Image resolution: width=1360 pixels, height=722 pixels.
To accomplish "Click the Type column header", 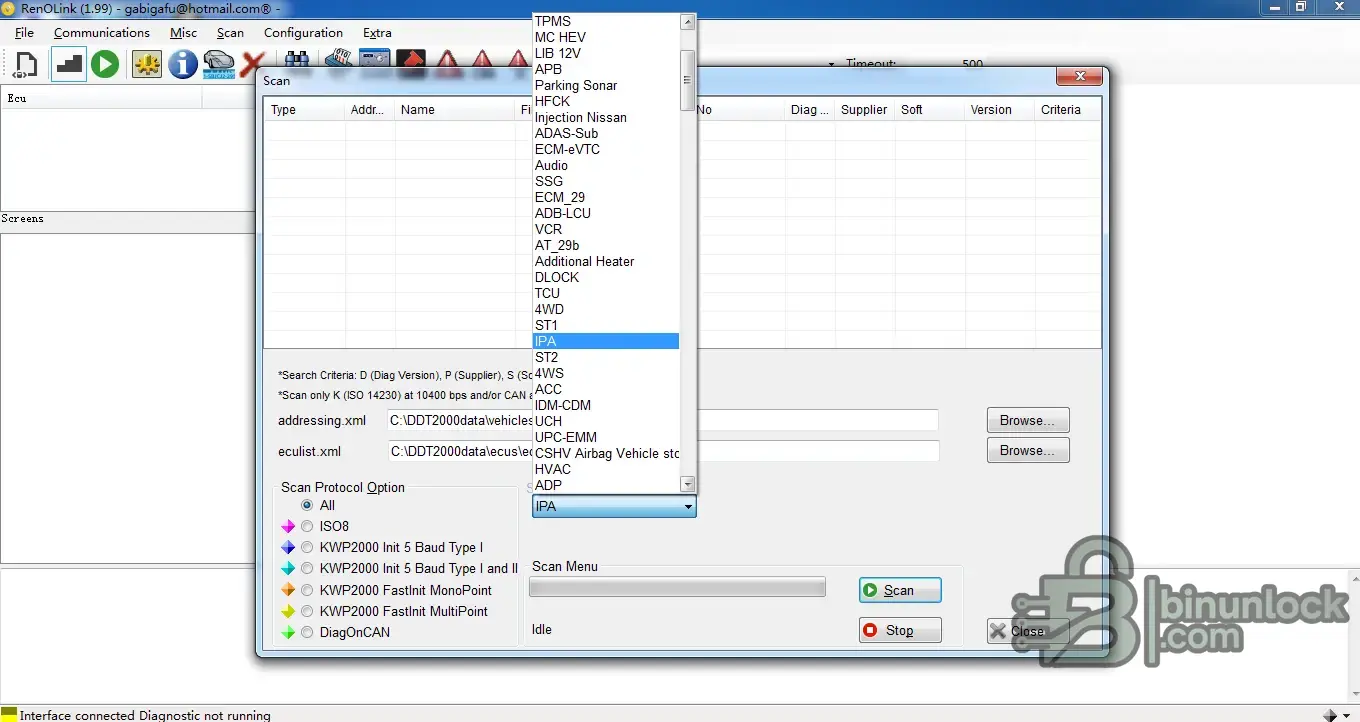I will (x=305, y=110).
